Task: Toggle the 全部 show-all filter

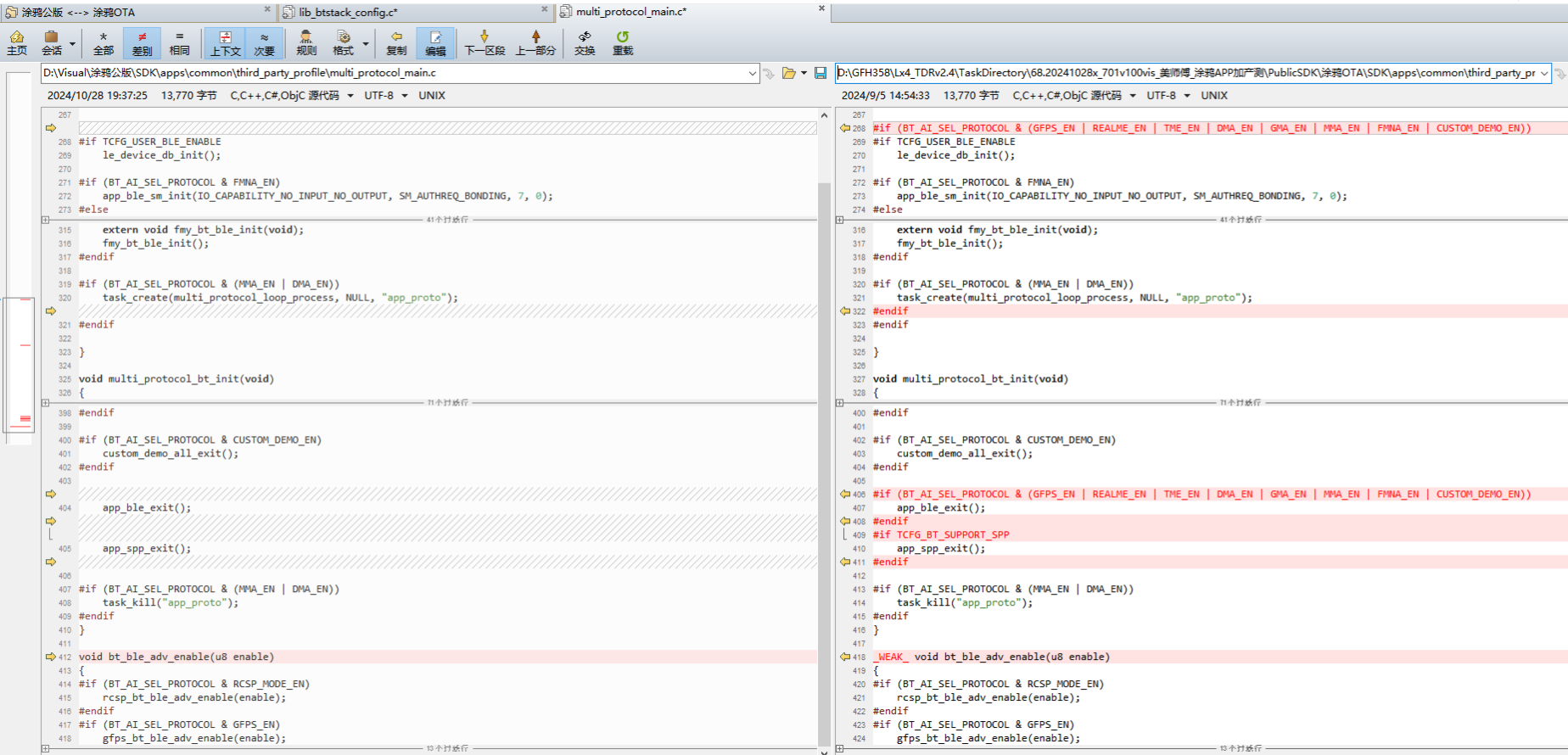Action: point(103,42)
